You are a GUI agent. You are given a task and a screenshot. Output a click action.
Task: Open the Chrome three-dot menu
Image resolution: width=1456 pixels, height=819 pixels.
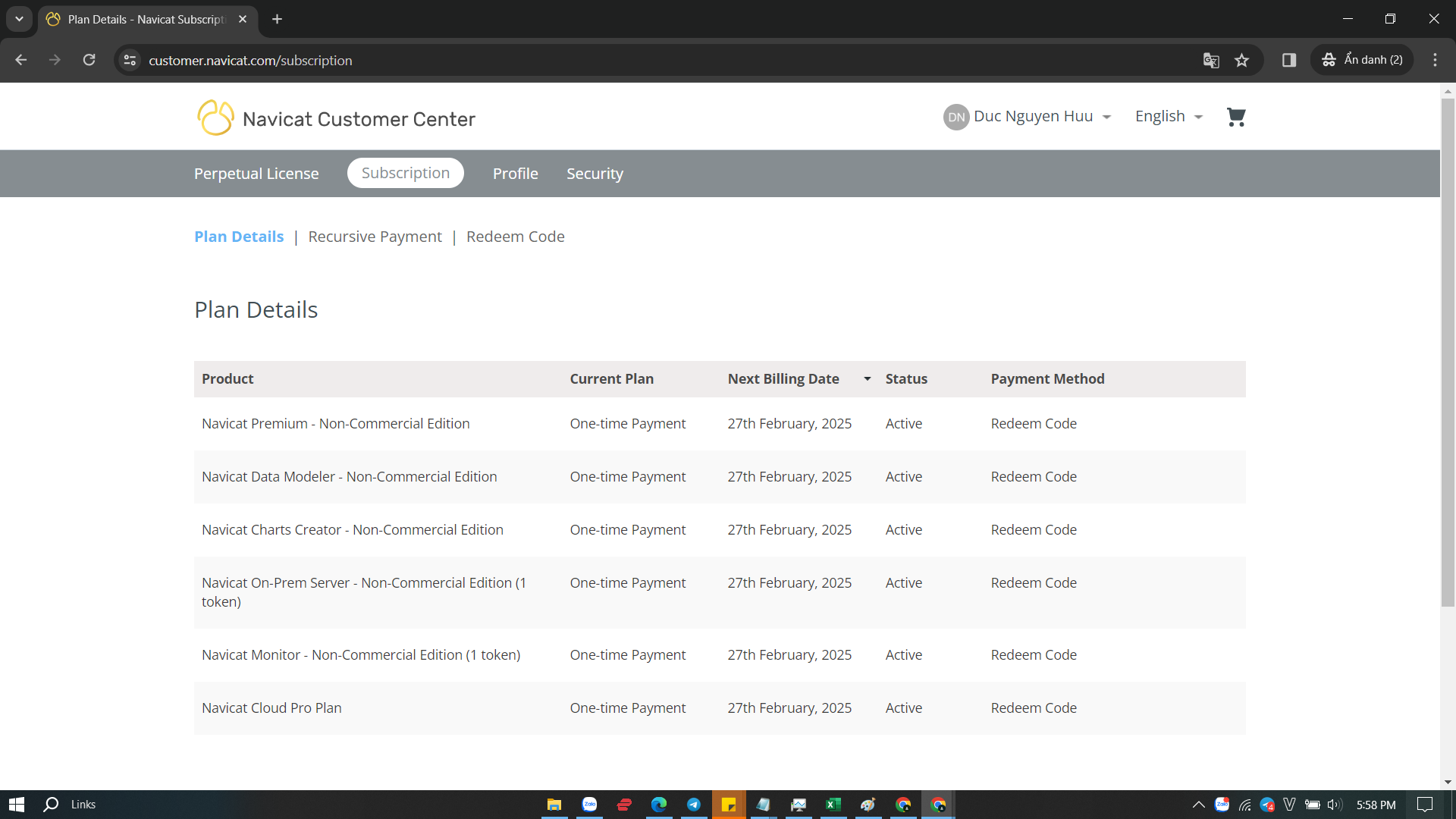click(1435, 60)
